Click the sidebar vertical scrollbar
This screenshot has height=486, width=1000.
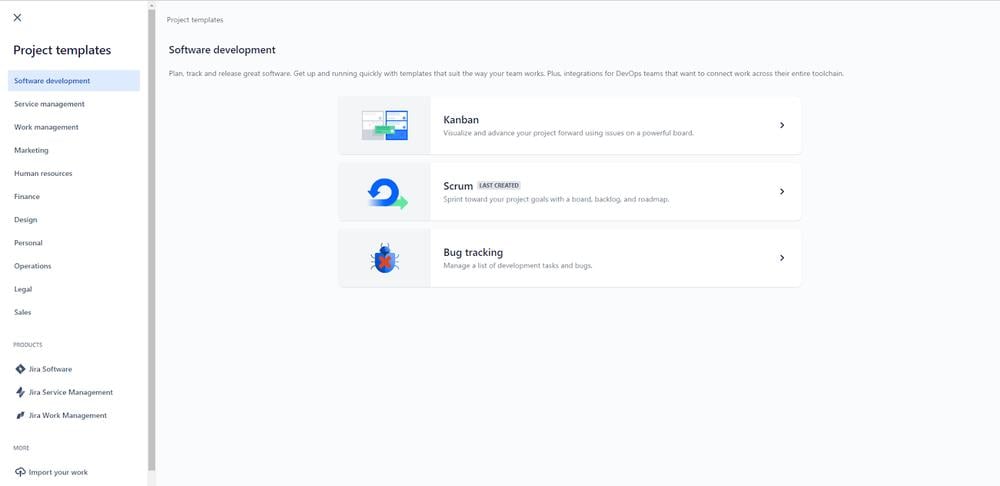click(x=152, y=240)
